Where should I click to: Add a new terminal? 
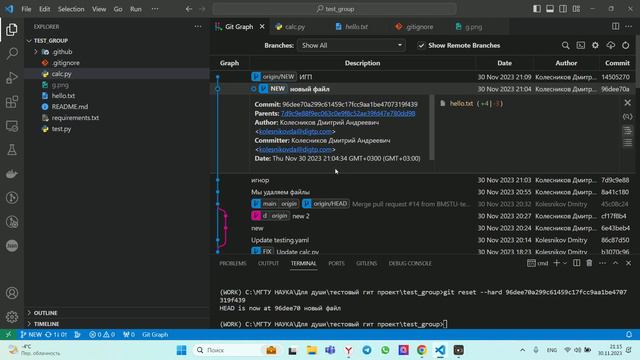[x=556, y=263]
